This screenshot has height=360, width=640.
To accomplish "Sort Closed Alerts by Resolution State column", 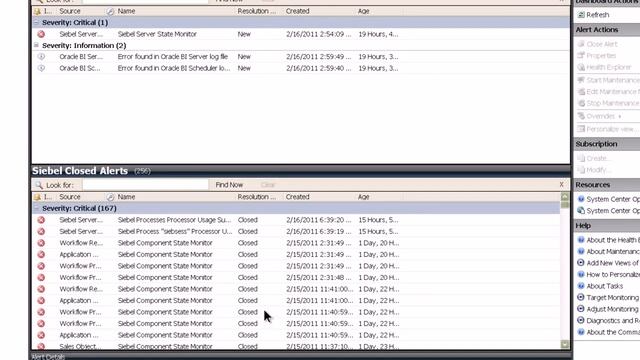I will click(x=258, y=197).
